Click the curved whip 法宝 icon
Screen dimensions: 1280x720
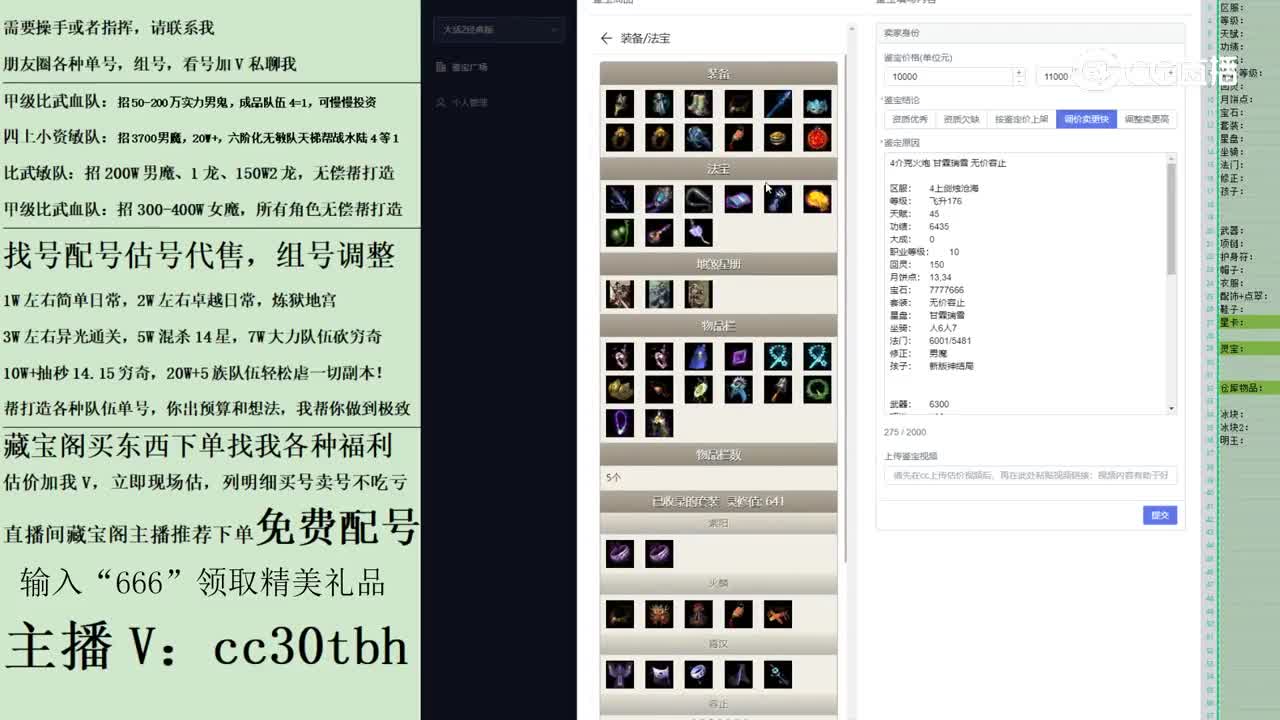coord(699,199)
